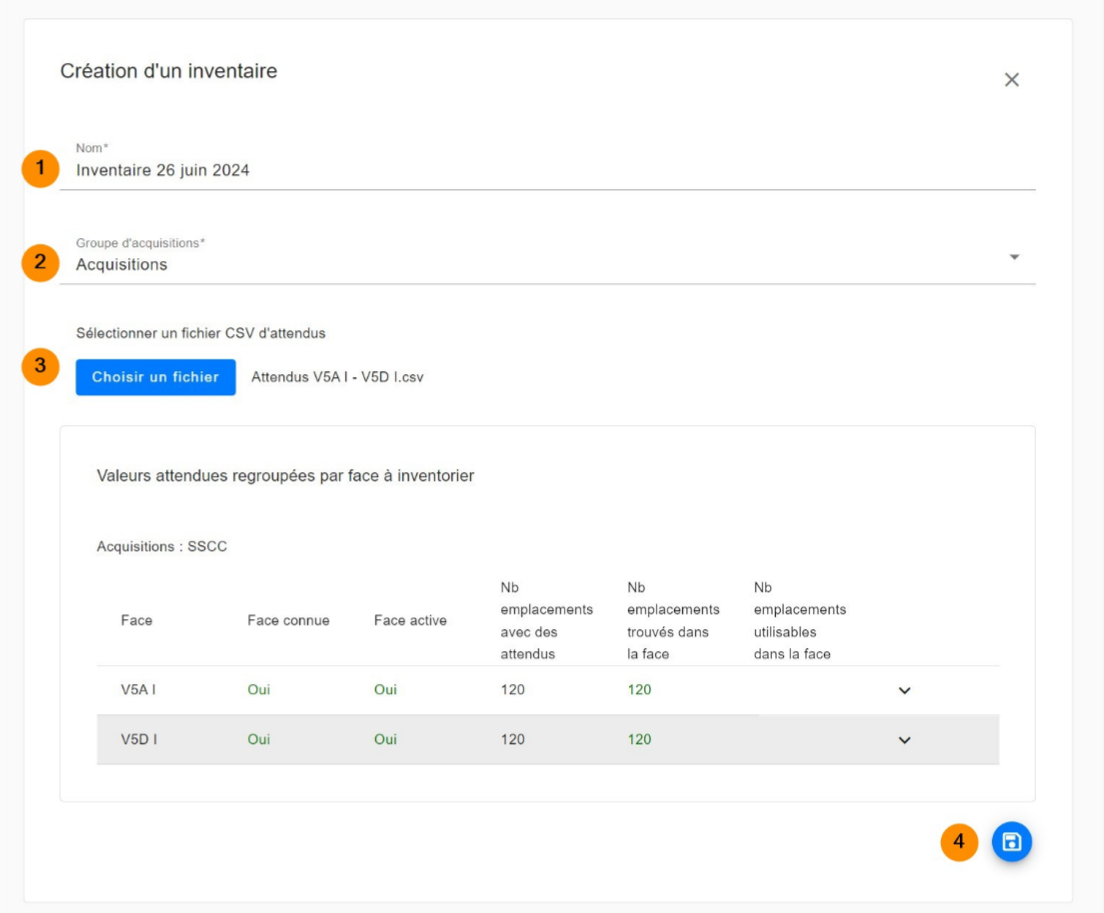Click the Face column header

pos(137,620)
